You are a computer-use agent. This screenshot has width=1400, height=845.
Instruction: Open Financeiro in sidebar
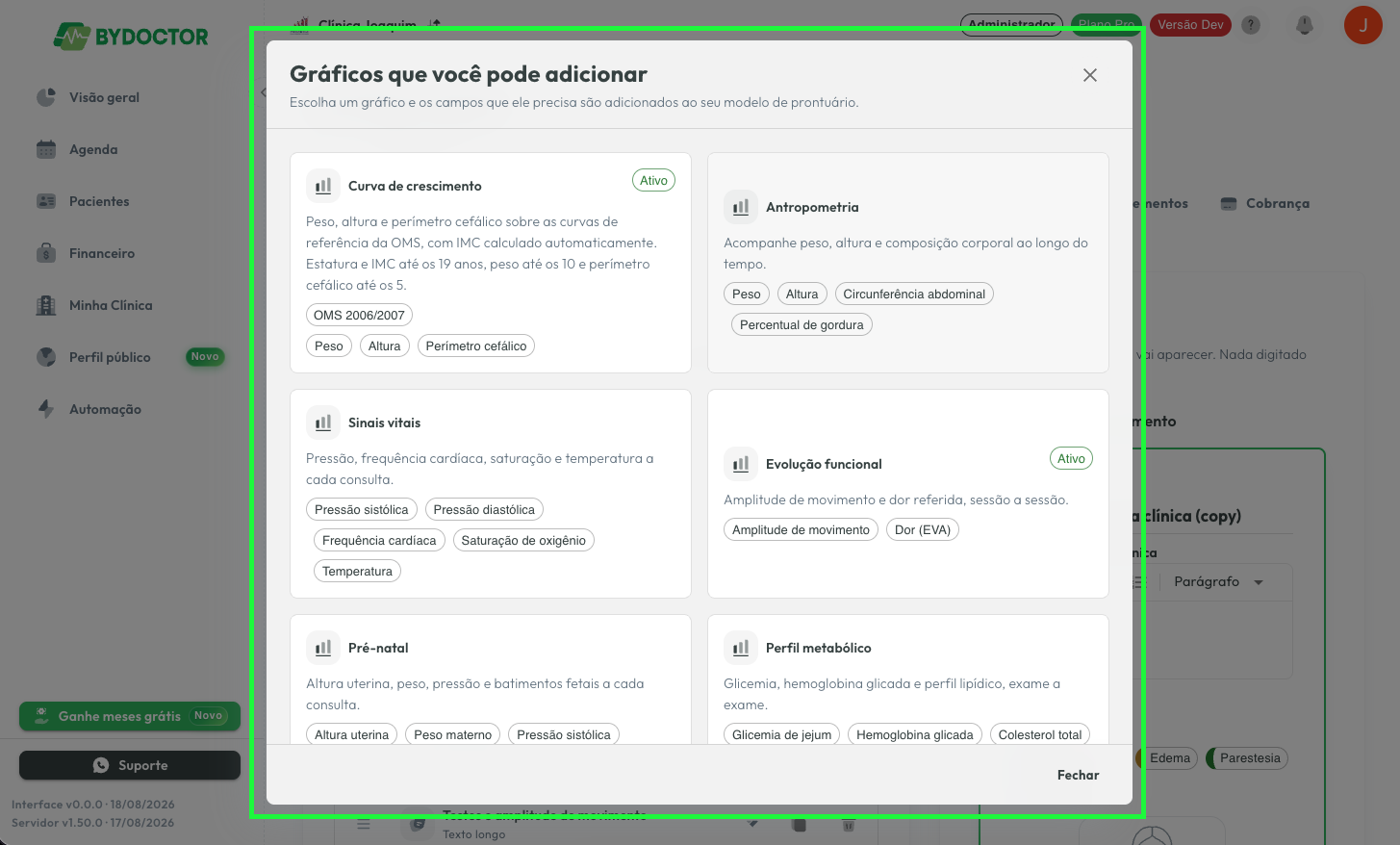pyautogui.click(x=102, y=253)
